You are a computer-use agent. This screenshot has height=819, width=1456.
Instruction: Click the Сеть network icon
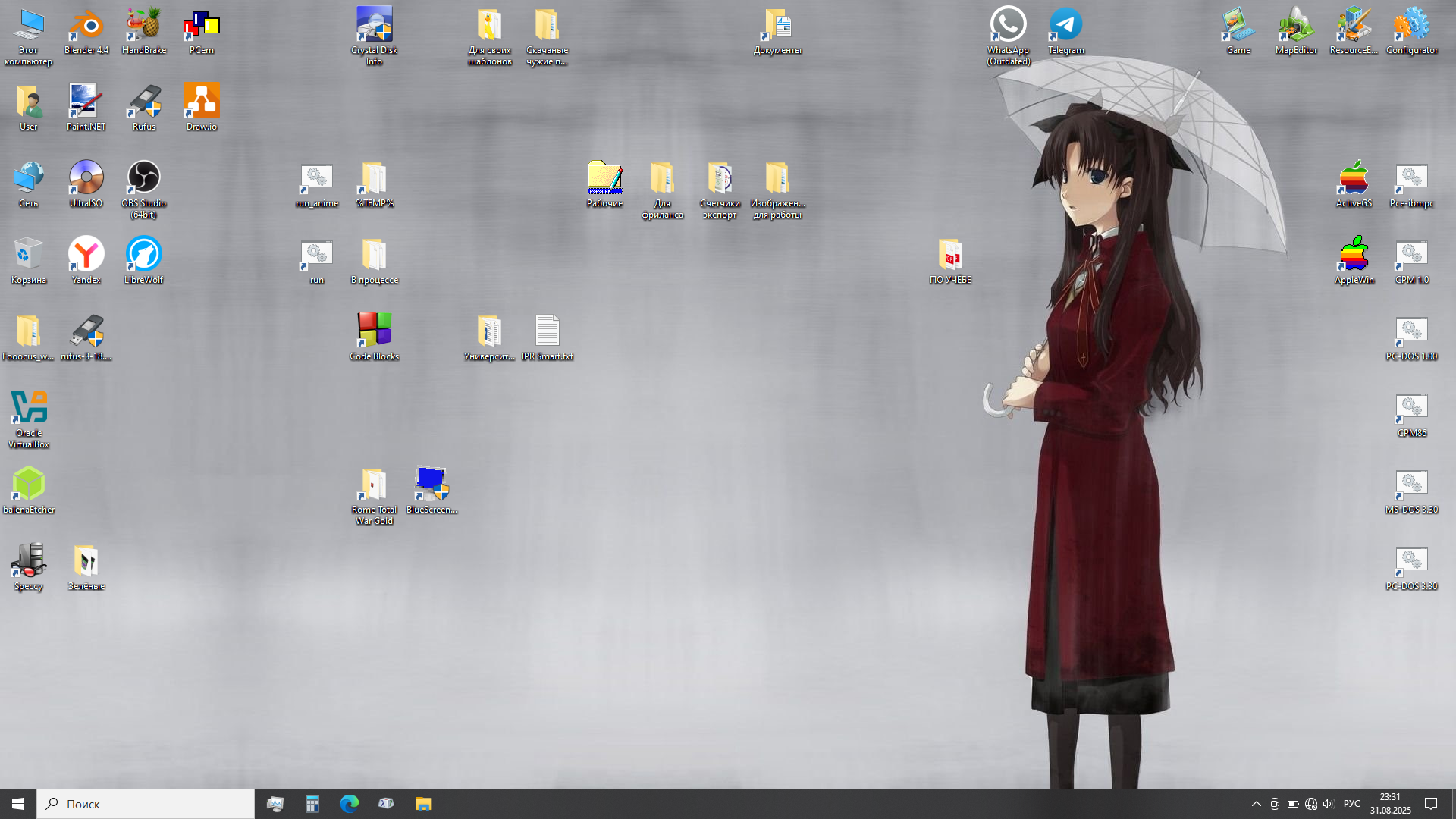point(29,184)
